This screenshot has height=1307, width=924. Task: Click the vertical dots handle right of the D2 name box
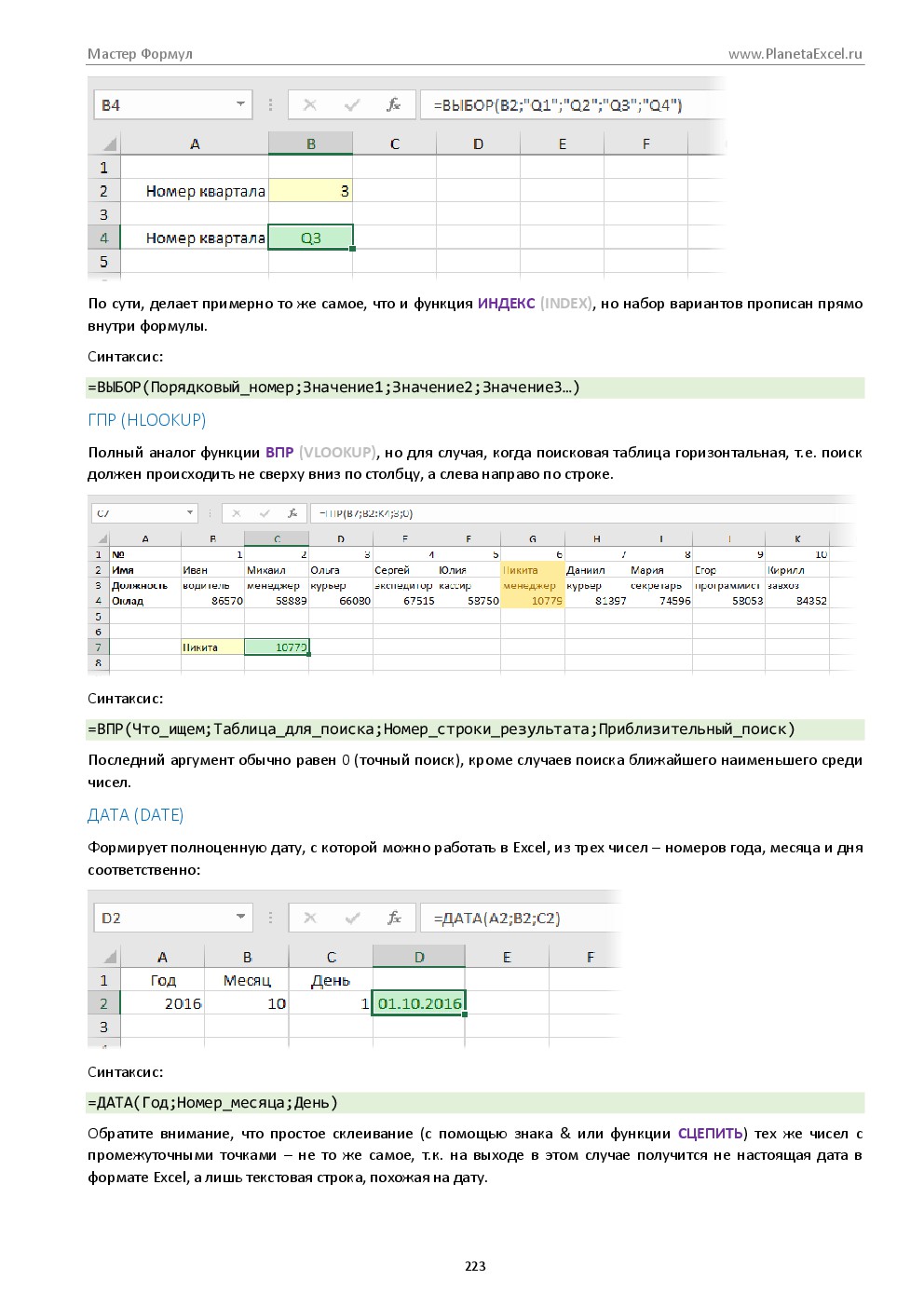tap(271, 918)
